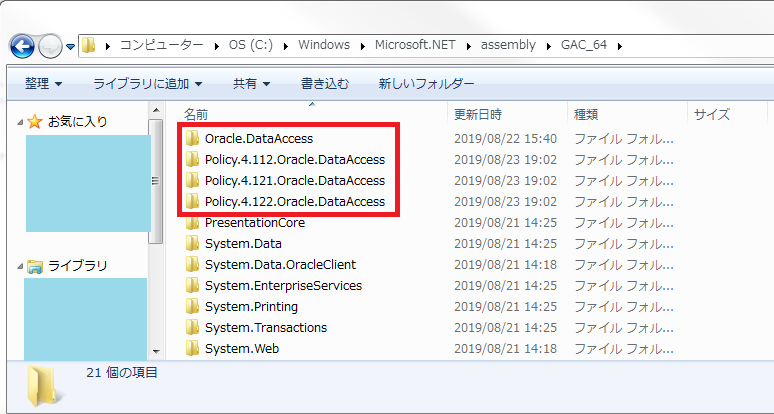This screenshot has height=414, width=774.
Task: Click コンピューター in the address path
Action: [161, 45]
